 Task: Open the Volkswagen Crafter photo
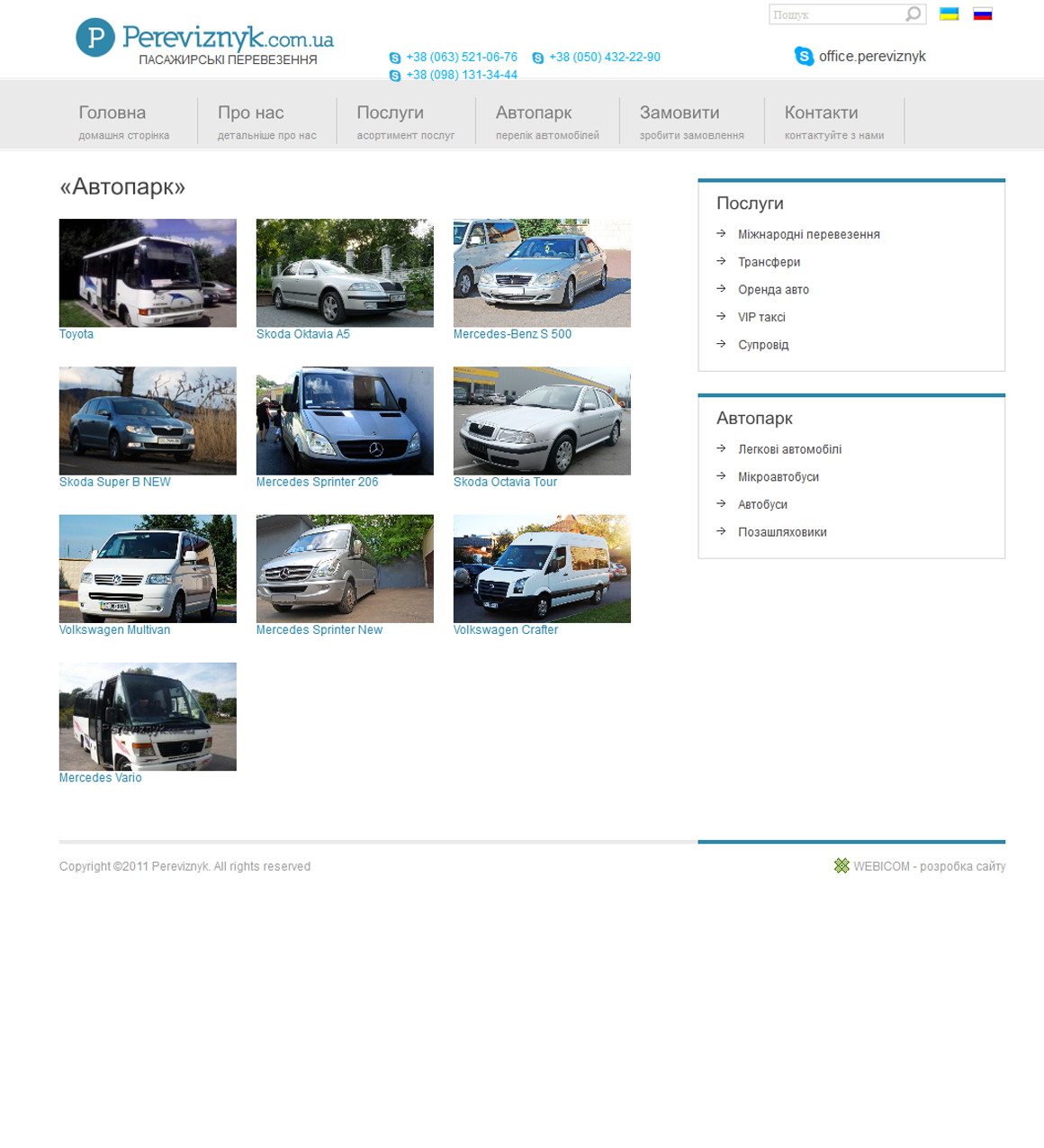tap(542, 568)
